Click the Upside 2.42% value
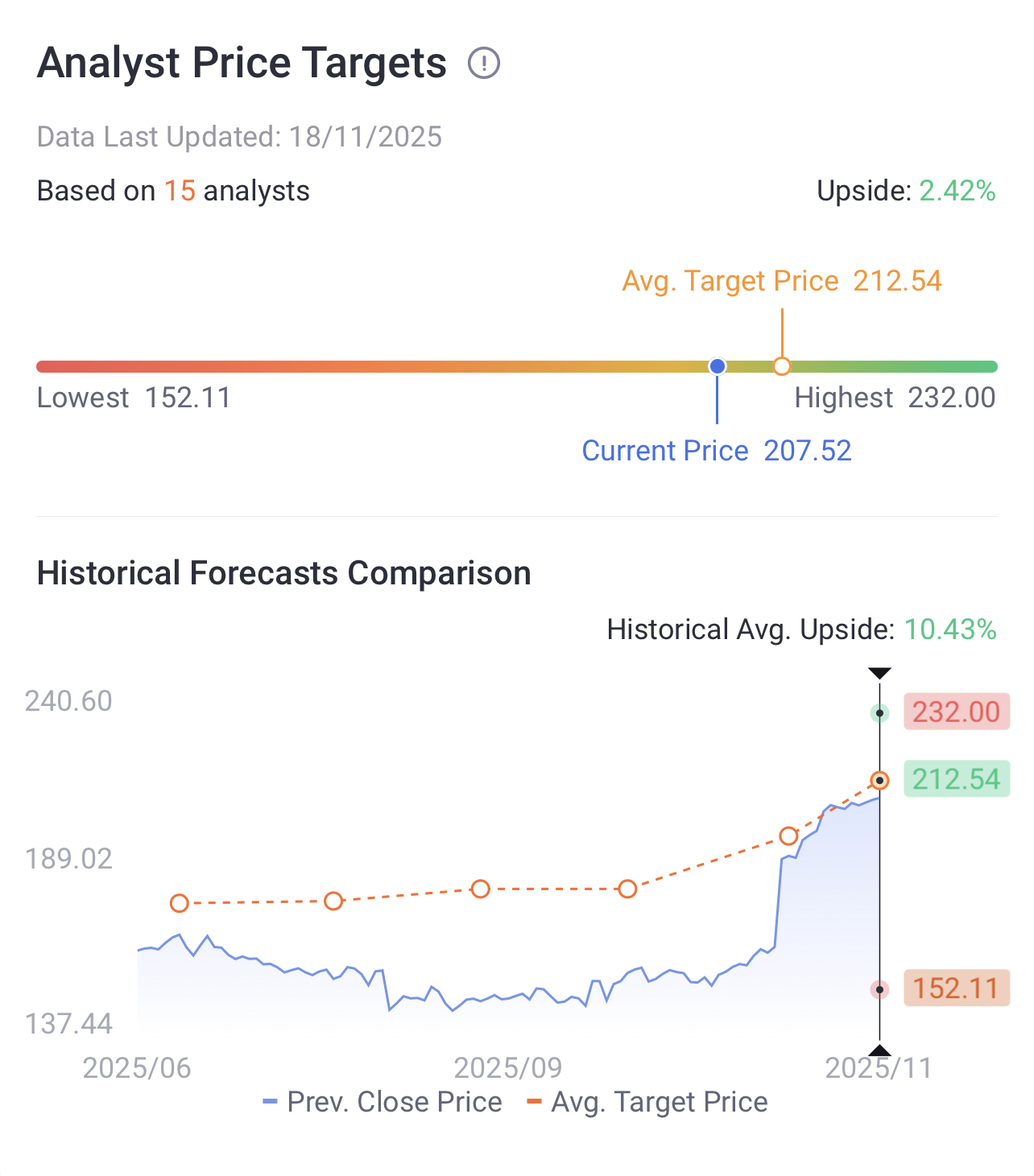Viewport: 1034px width, 1176px height. tap(957, 192)
